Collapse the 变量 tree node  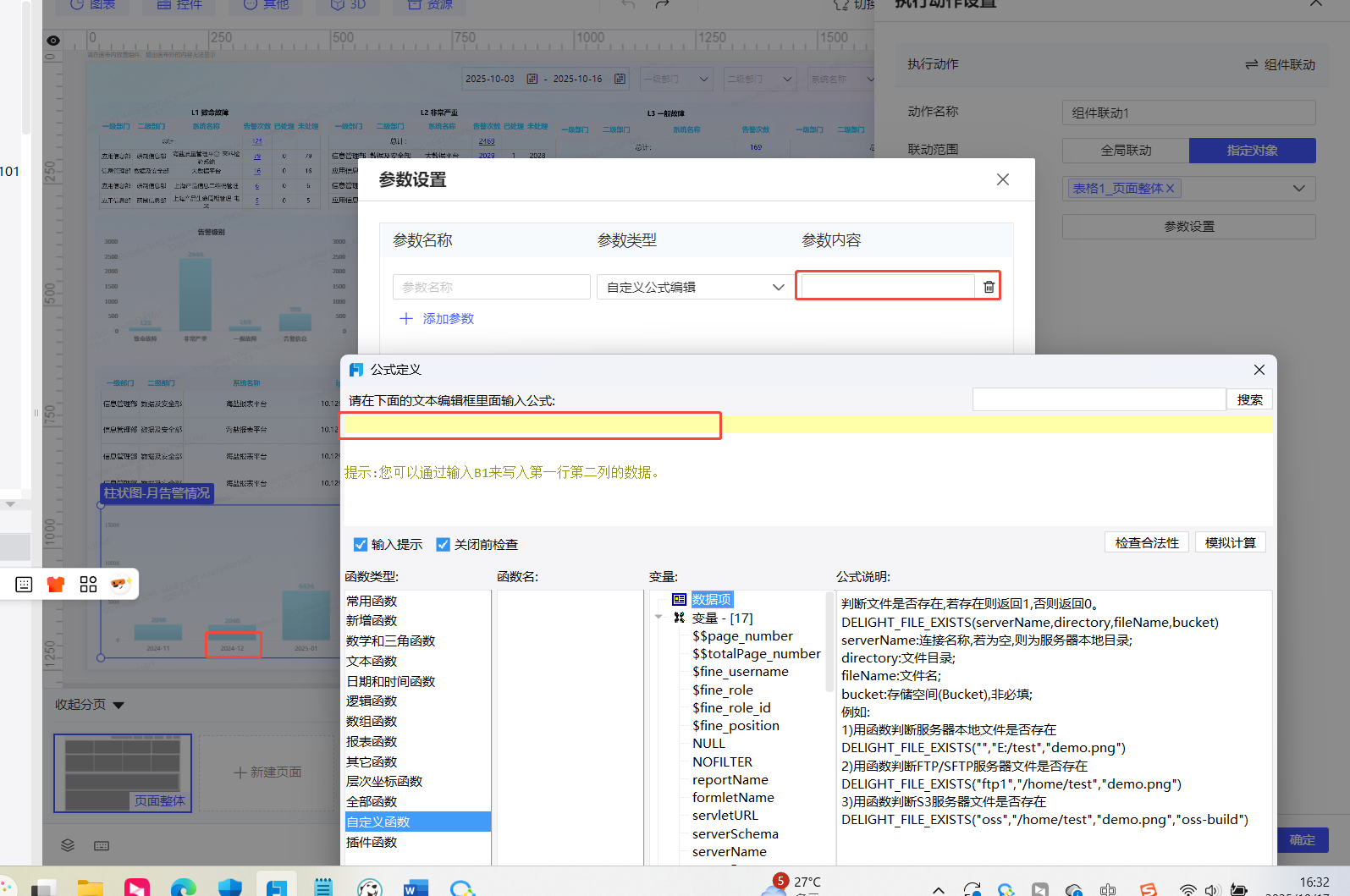tap(659, 618)
